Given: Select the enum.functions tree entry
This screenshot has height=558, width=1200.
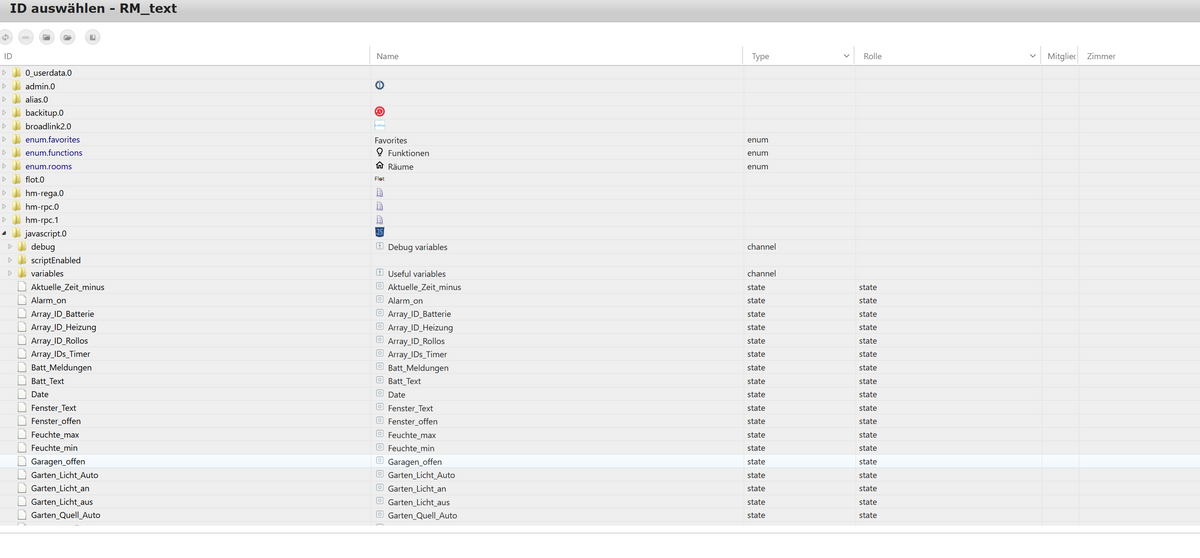Looking at the screenshot, I should click(54, 153).
